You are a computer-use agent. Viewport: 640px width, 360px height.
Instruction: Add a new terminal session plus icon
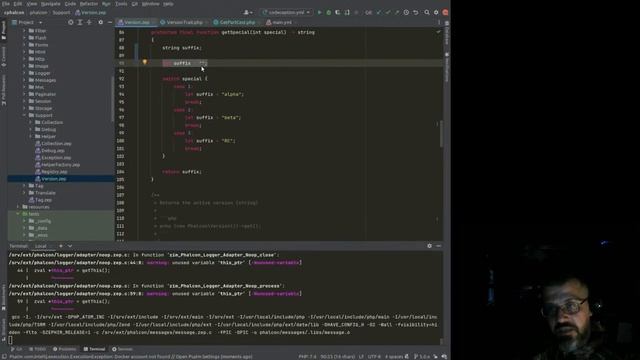(x=61, y=246)
